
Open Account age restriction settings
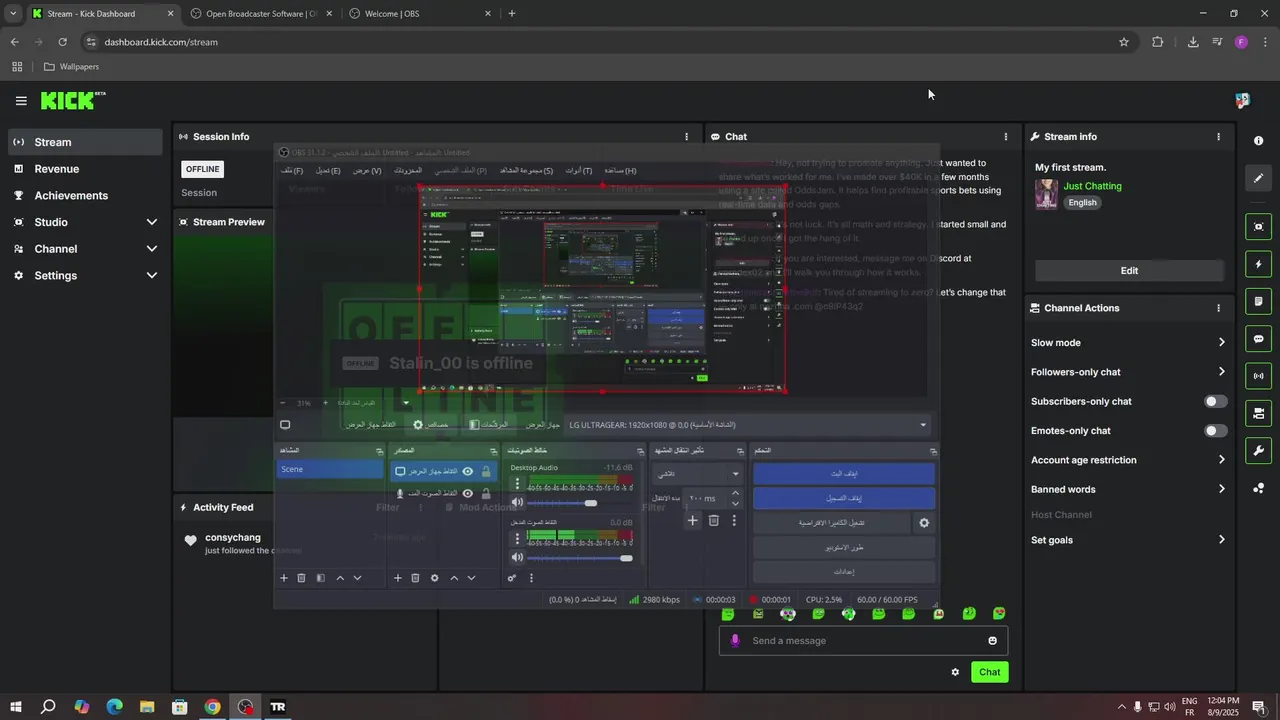click(1129, 460)
